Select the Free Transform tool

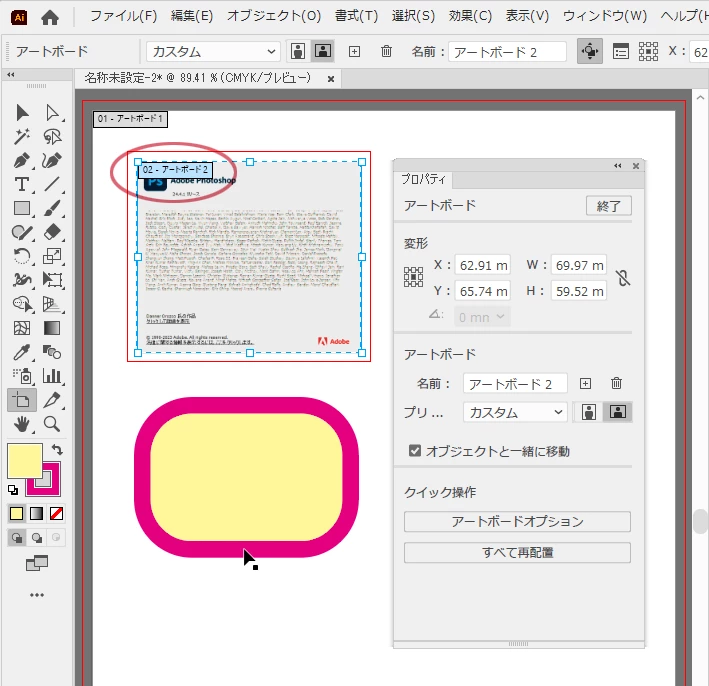point(52,280)
